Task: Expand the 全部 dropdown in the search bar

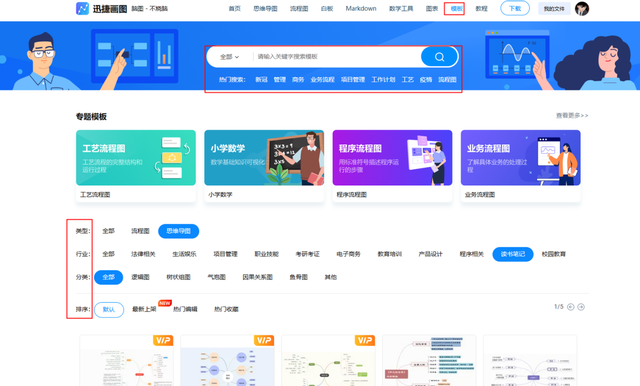Action: [229, 57]
